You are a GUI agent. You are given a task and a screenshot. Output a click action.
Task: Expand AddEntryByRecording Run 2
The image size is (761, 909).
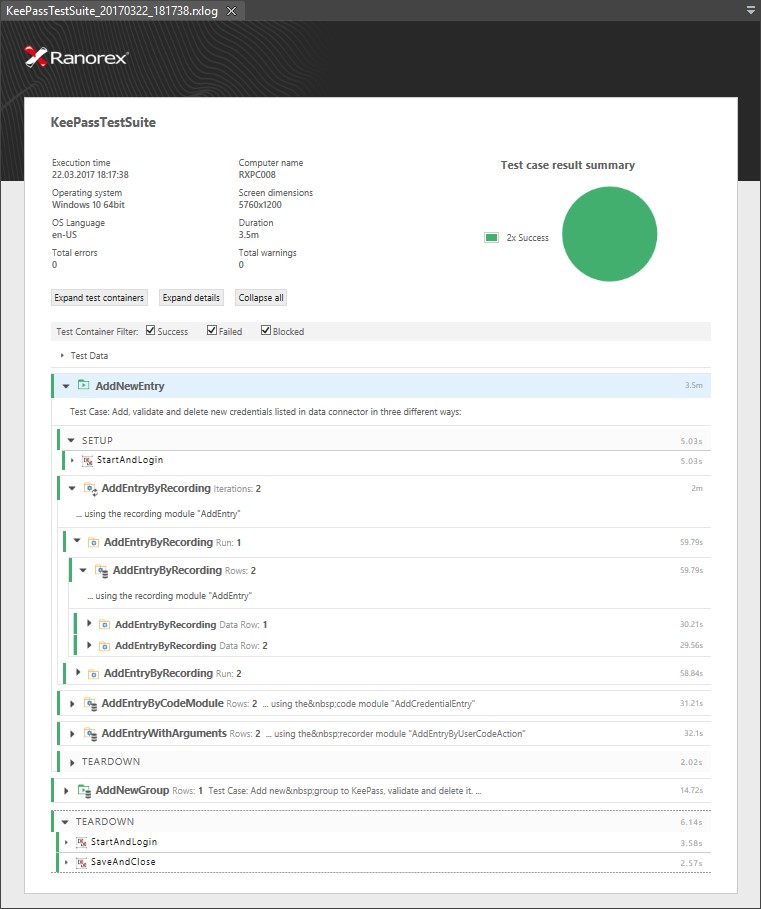point(78,672)
